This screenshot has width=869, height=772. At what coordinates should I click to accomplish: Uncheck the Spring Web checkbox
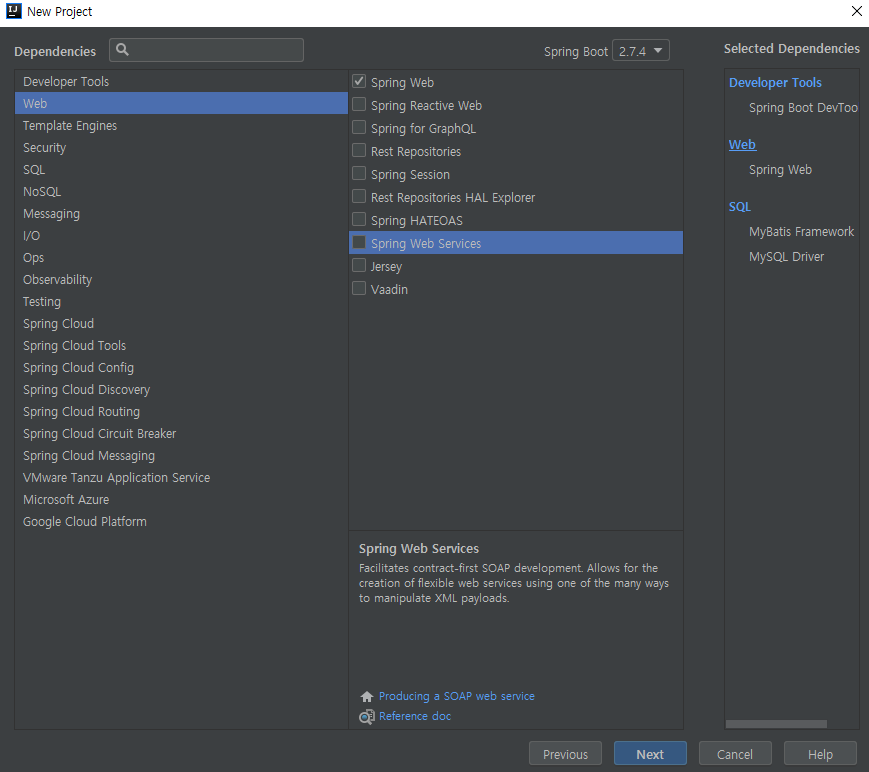(359, 81)
